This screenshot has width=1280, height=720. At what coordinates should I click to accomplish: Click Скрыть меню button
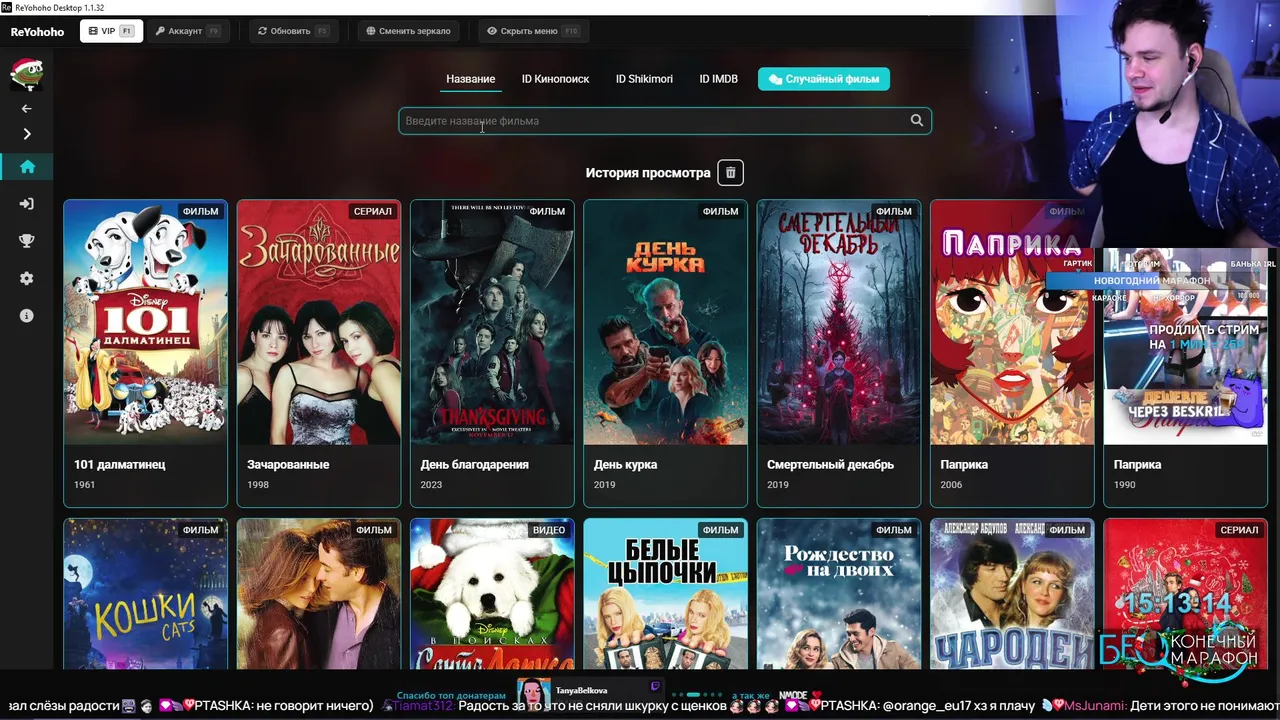(532, 31)
